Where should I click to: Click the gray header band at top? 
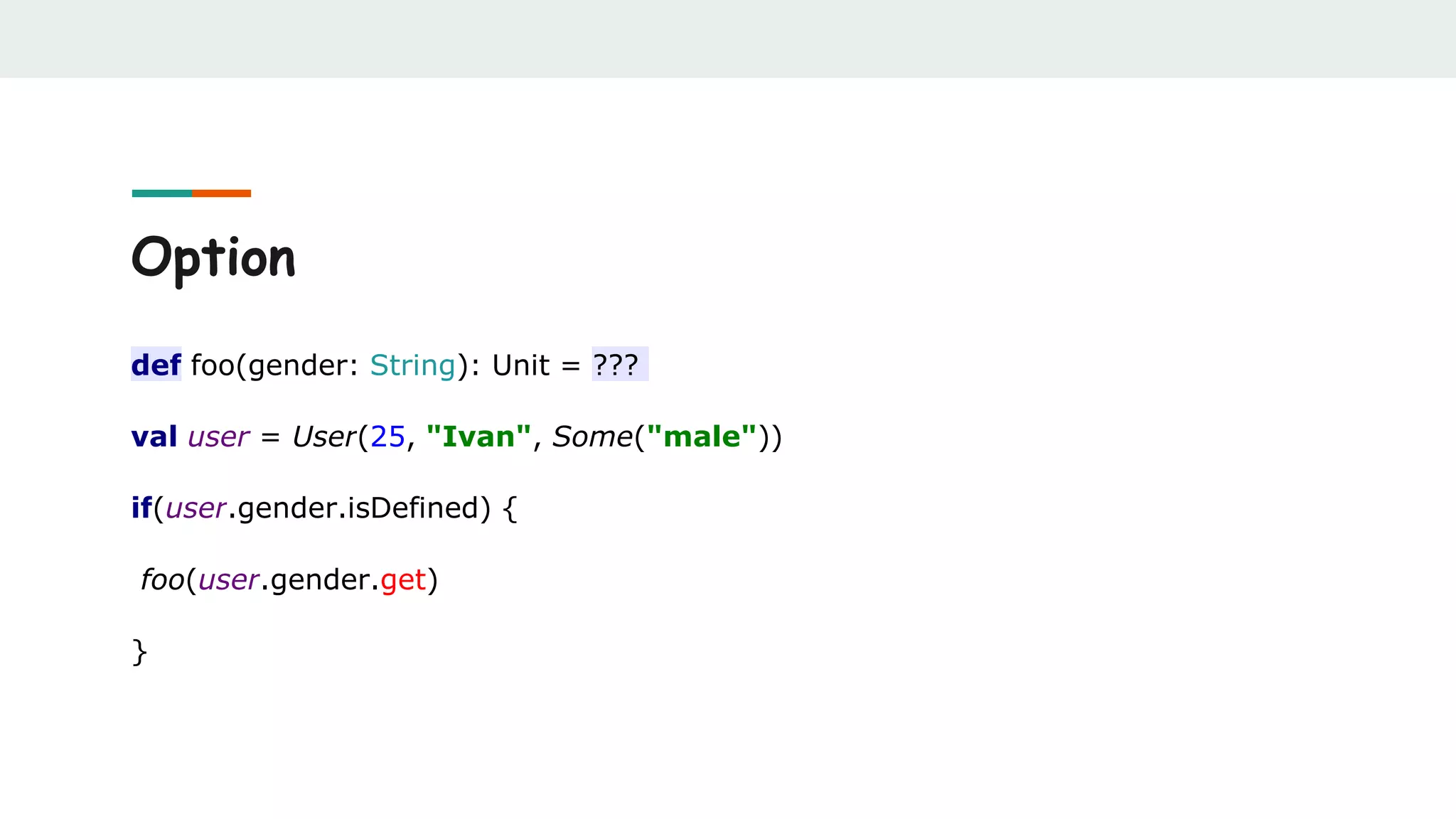[x=728, y=38]
